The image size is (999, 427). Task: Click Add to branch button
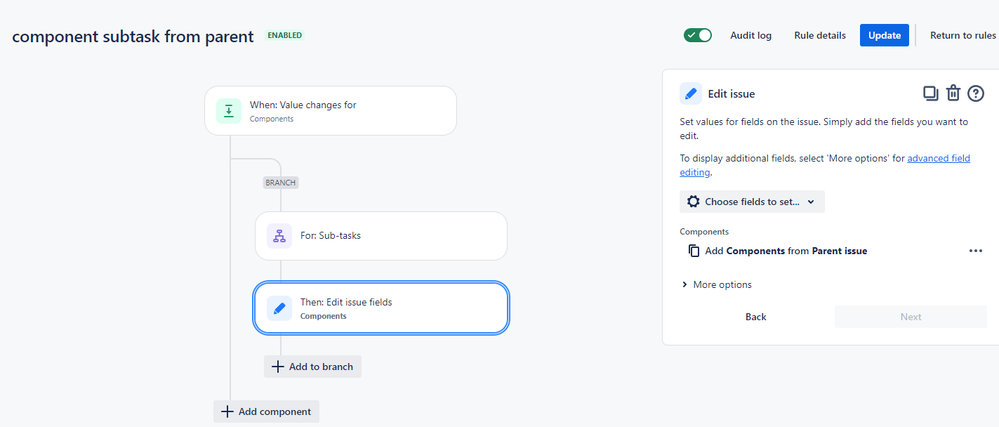(x=313, y=366)
